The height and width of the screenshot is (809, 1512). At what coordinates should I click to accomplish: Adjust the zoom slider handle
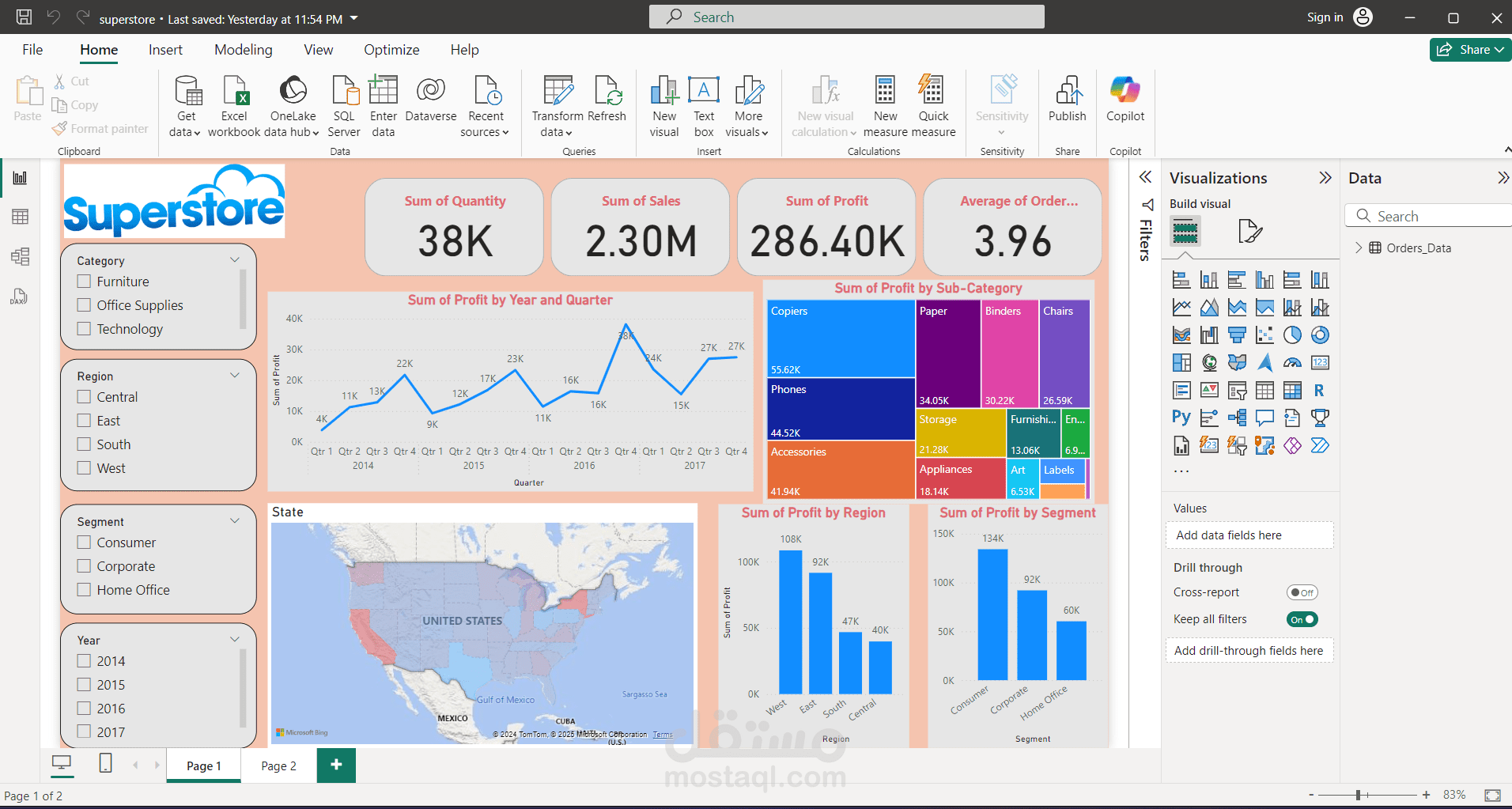1358,795
